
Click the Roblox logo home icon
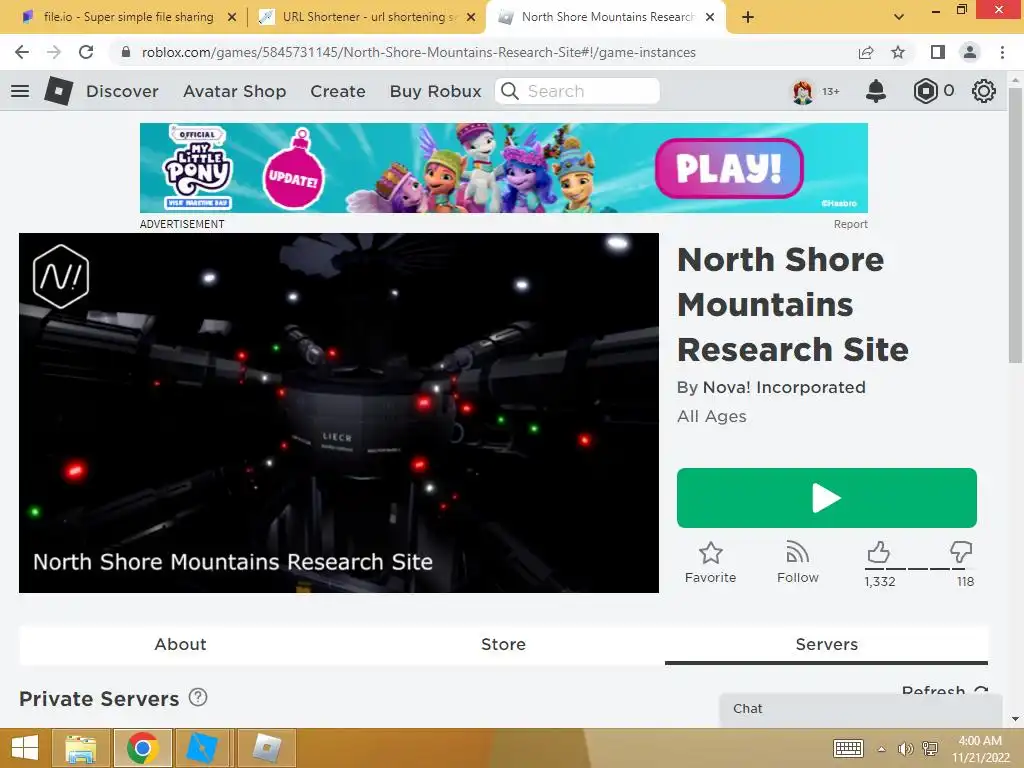click(58, 91)
